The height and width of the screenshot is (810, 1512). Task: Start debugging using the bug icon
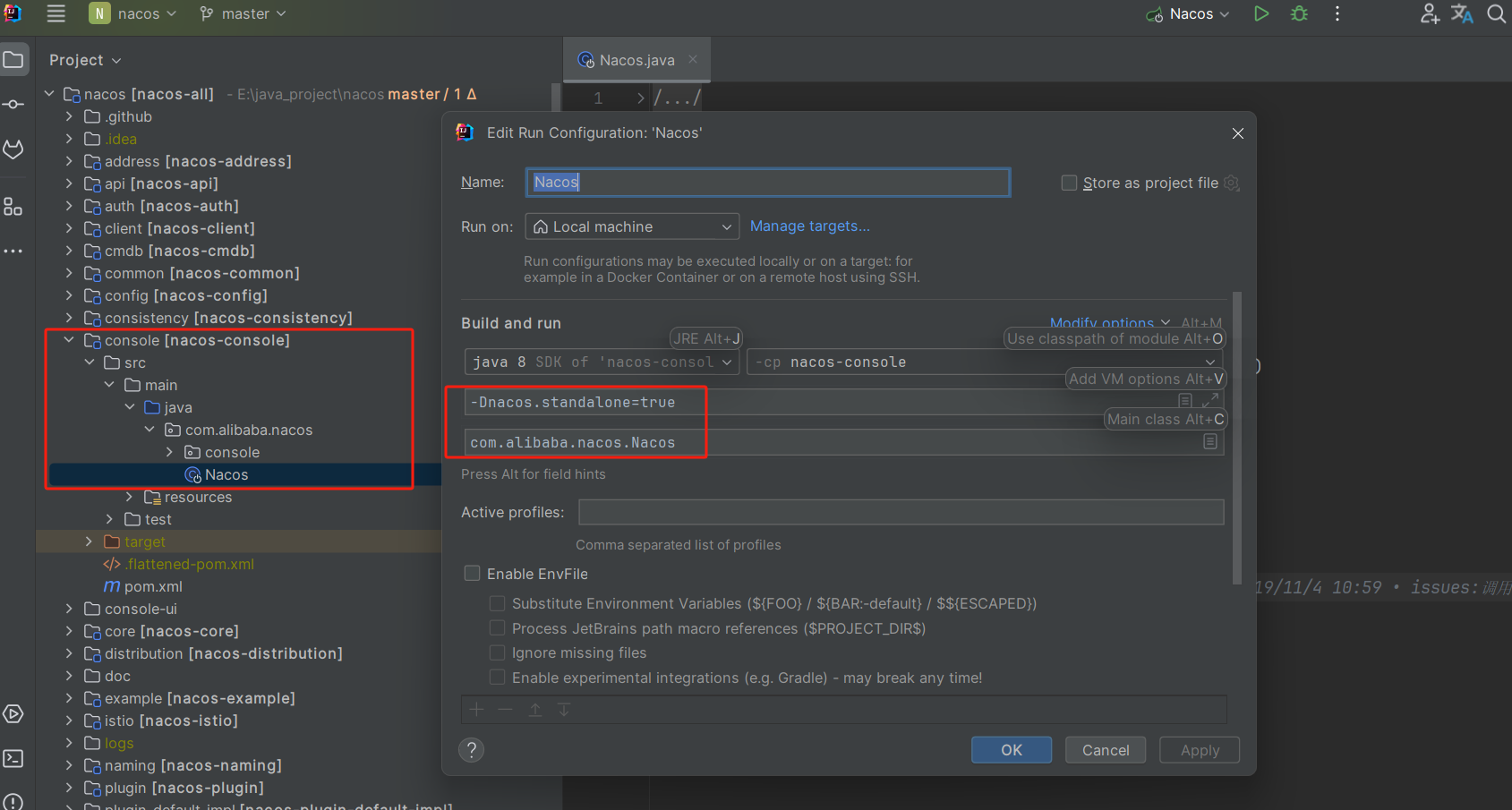(x=1298, y=13)
